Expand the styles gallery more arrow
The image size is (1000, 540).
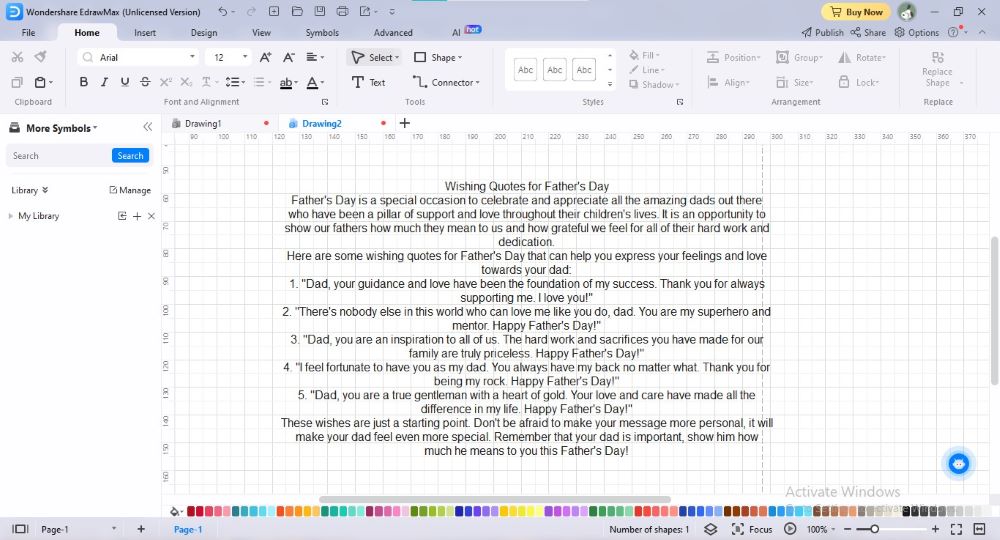(x=610, y=84)
